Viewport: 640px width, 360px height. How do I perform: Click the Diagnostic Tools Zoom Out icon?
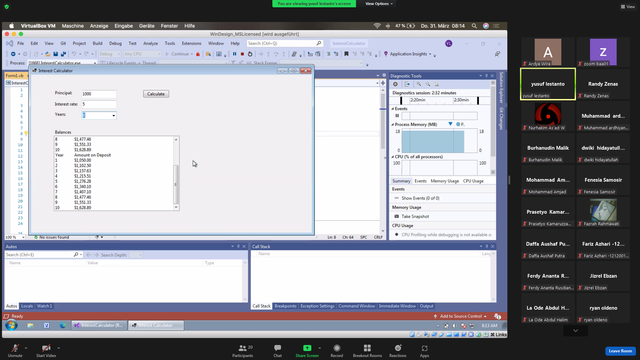pos(428,84)
